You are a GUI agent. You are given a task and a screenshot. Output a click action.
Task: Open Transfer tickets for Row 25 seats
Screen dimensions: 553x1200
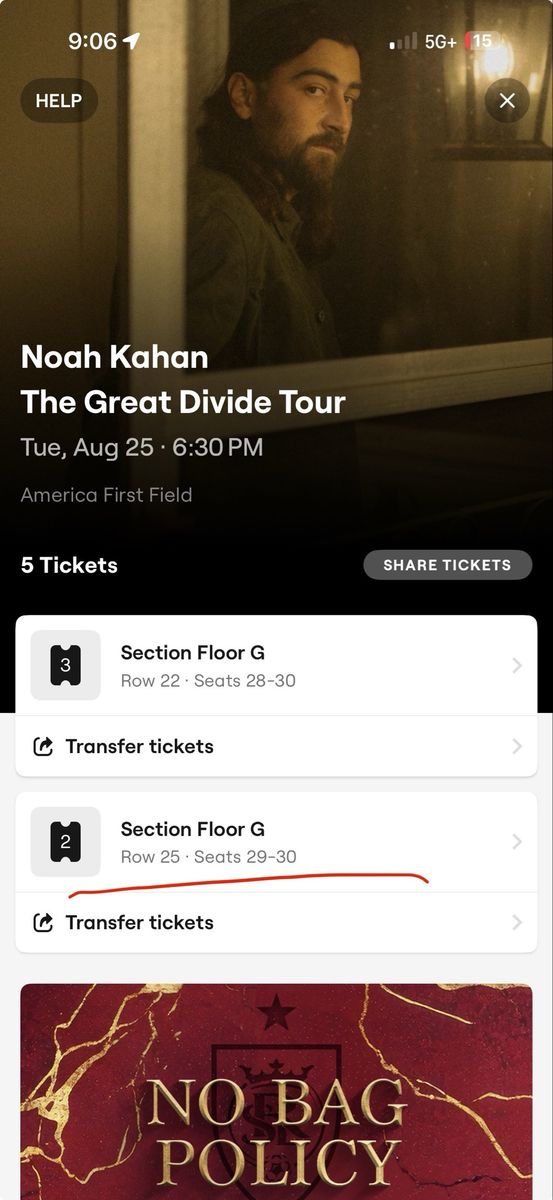[x=276, y=923]
